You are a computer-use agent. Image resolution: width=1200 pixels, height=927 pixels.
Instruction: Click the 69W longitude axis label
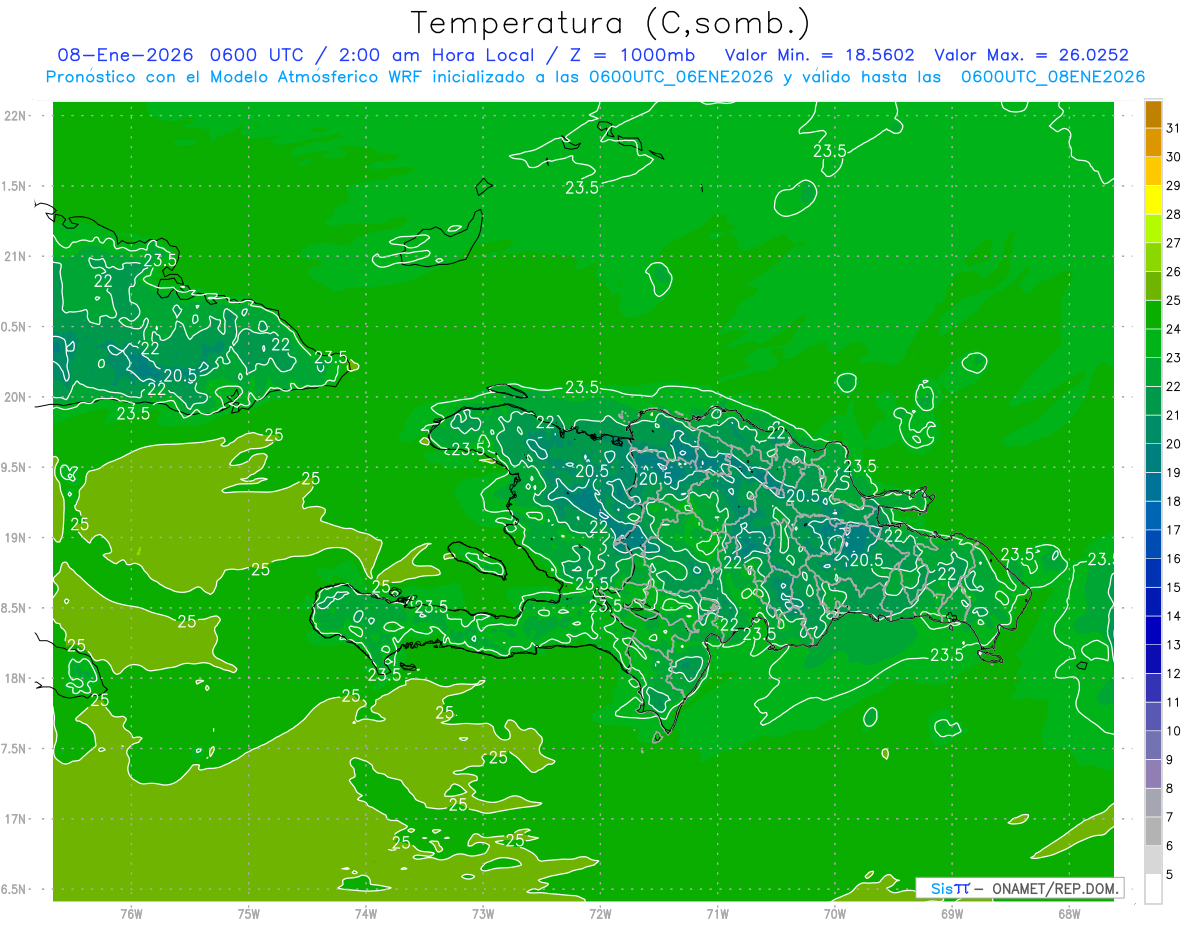(x=951, y=913)
